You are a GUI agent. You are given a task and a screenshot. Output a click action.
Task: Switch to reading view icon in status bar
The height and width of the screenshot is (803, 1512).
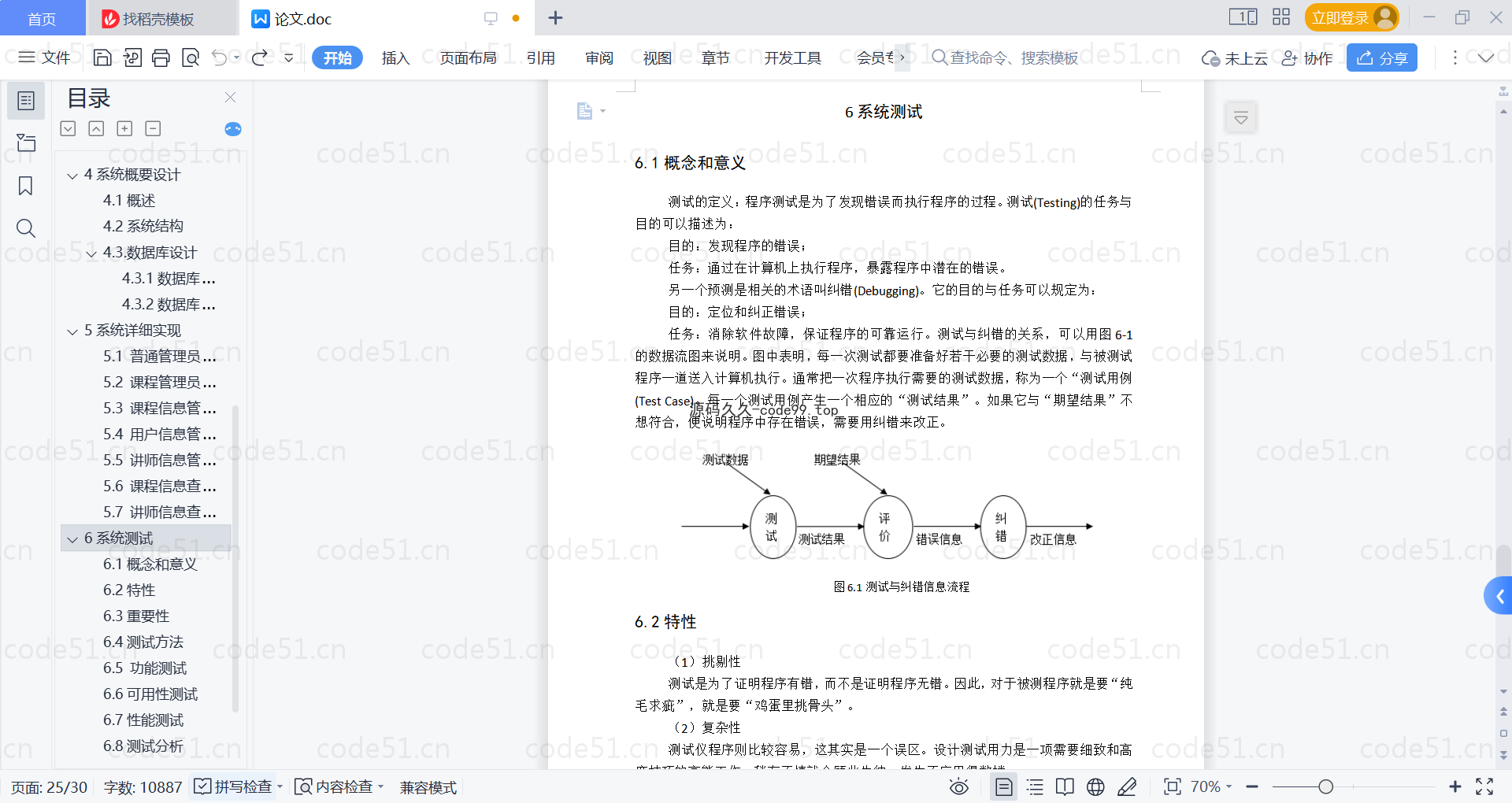pos(1065,786)
